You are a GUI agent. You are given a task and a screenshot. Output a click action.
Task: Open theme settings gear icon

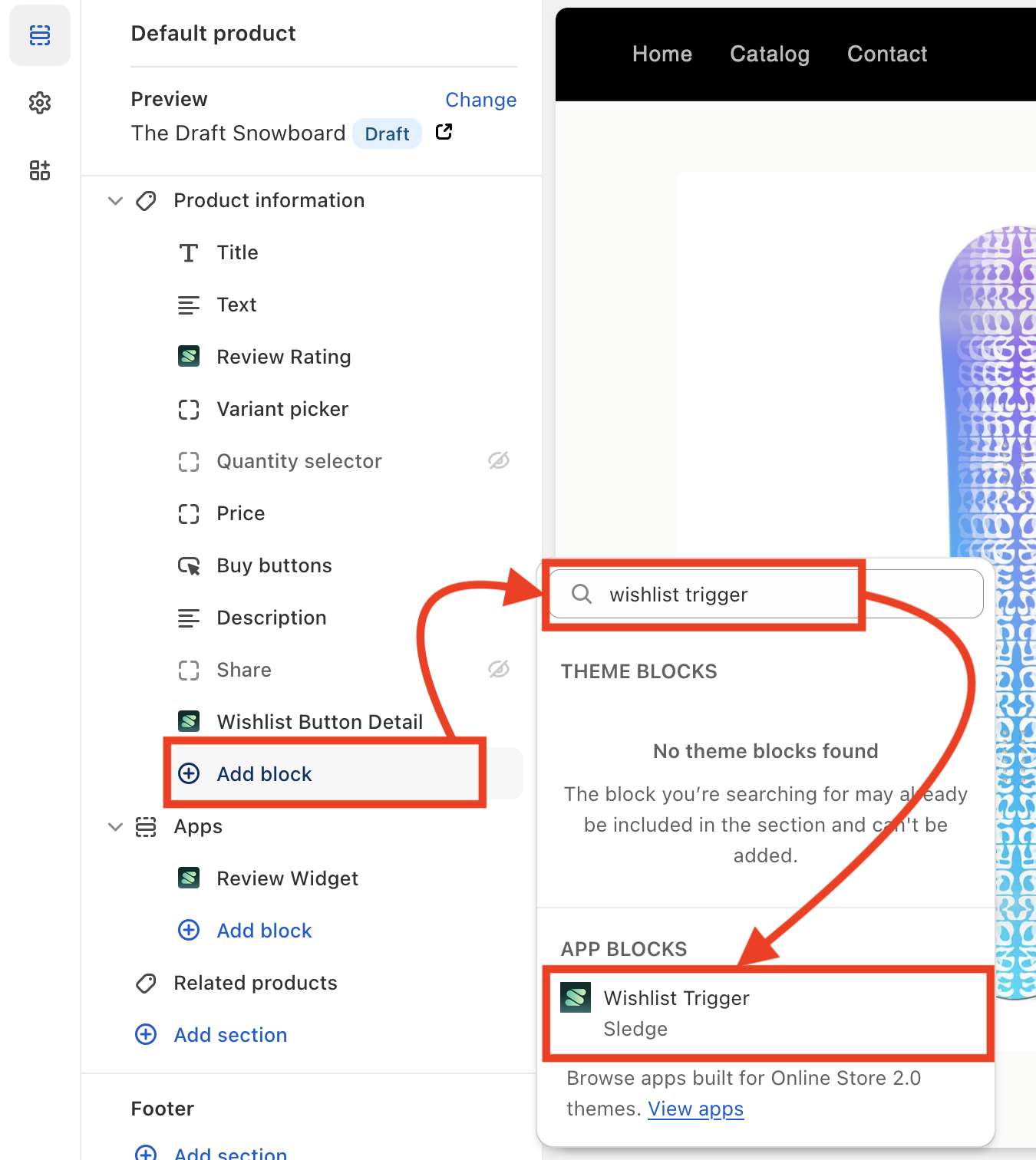(40, 103)
